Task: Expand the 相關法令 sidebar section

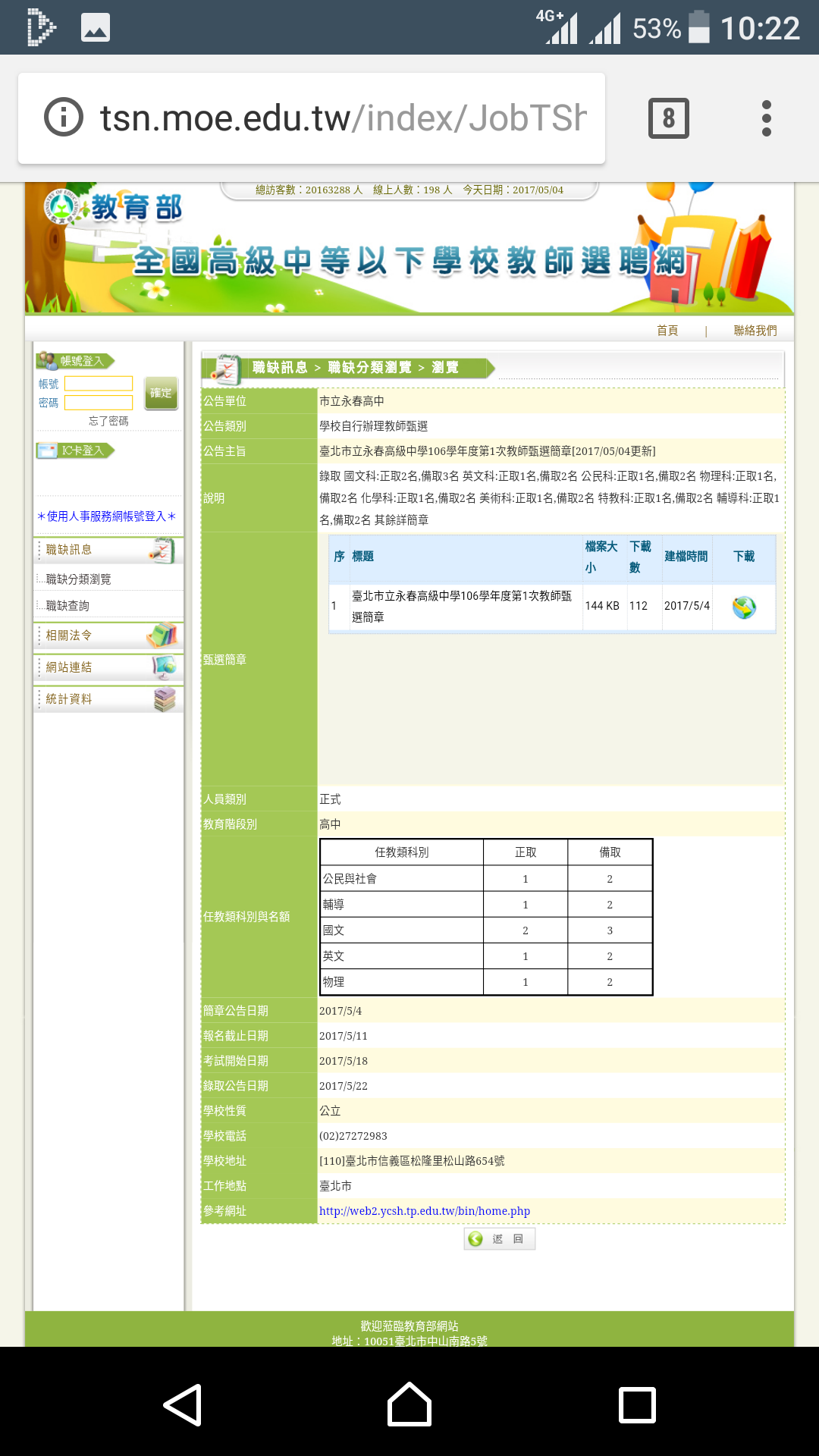Action: tap(108, 635)
